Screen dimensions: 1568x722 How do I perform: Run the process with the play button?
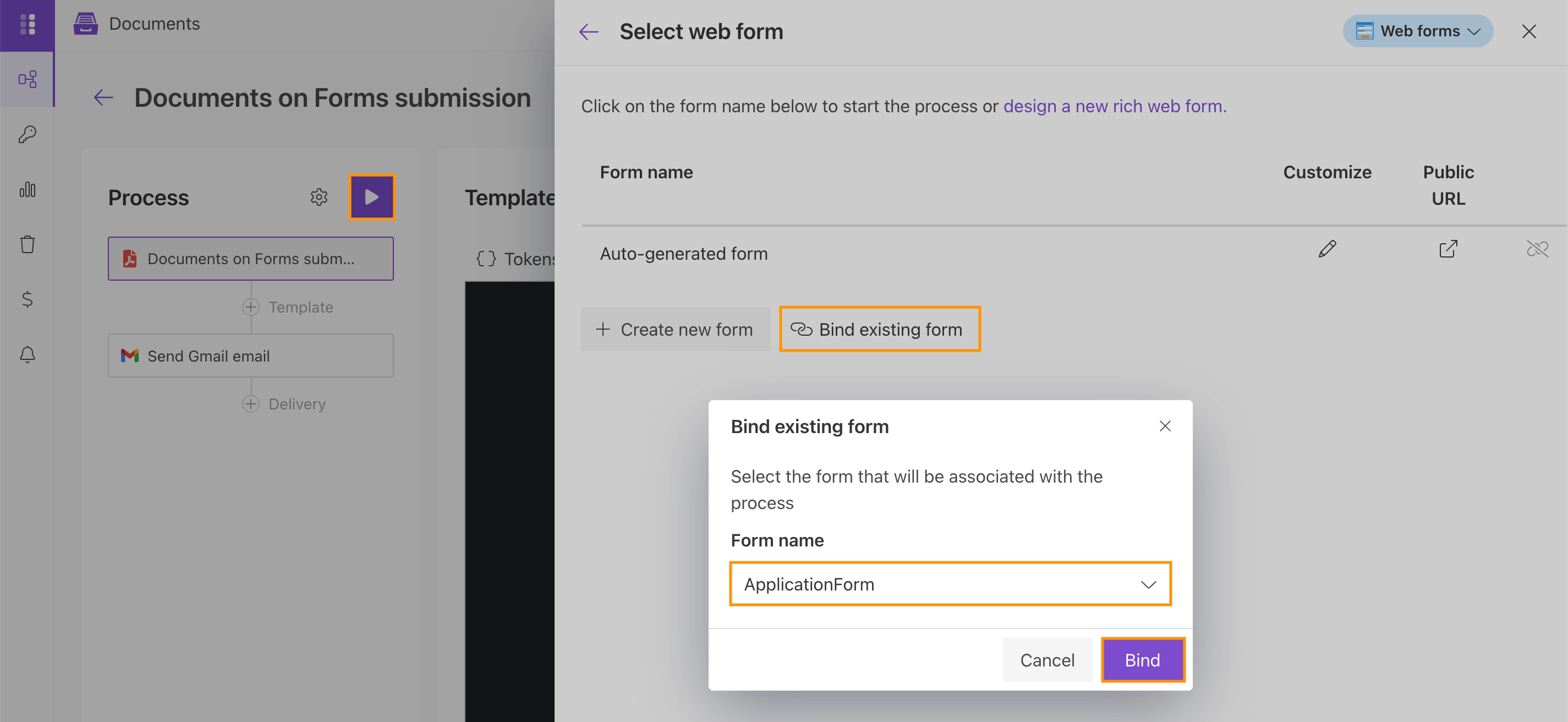coord(372,196)
